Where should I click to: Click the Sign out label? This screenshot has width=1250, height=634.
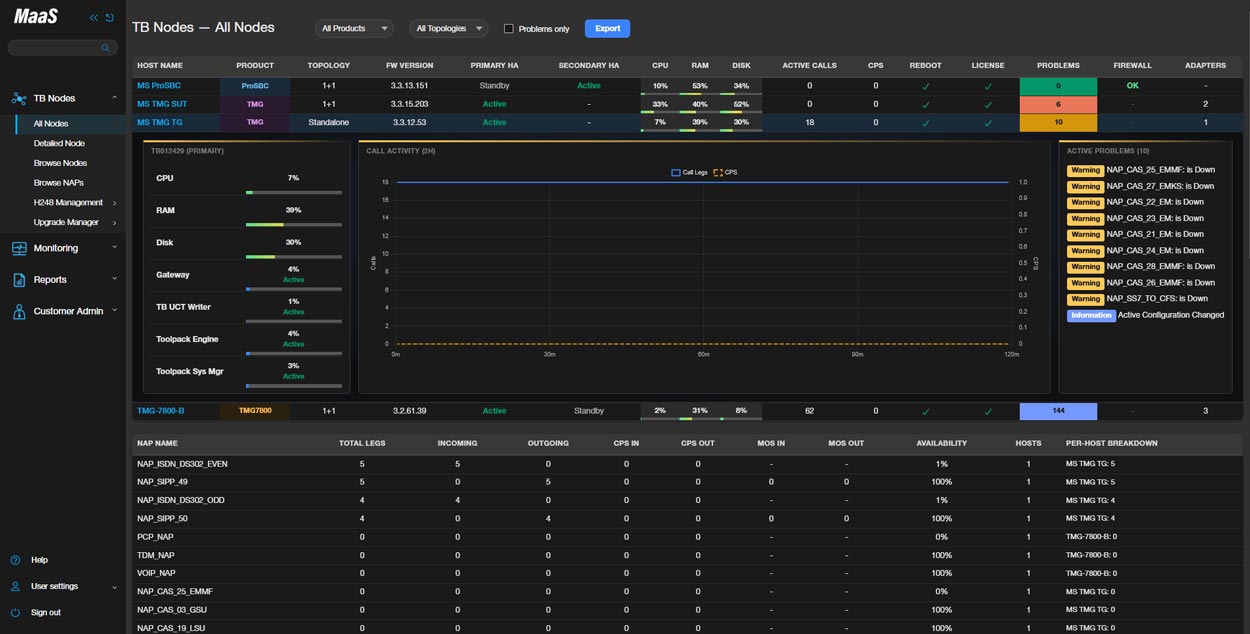46,612
